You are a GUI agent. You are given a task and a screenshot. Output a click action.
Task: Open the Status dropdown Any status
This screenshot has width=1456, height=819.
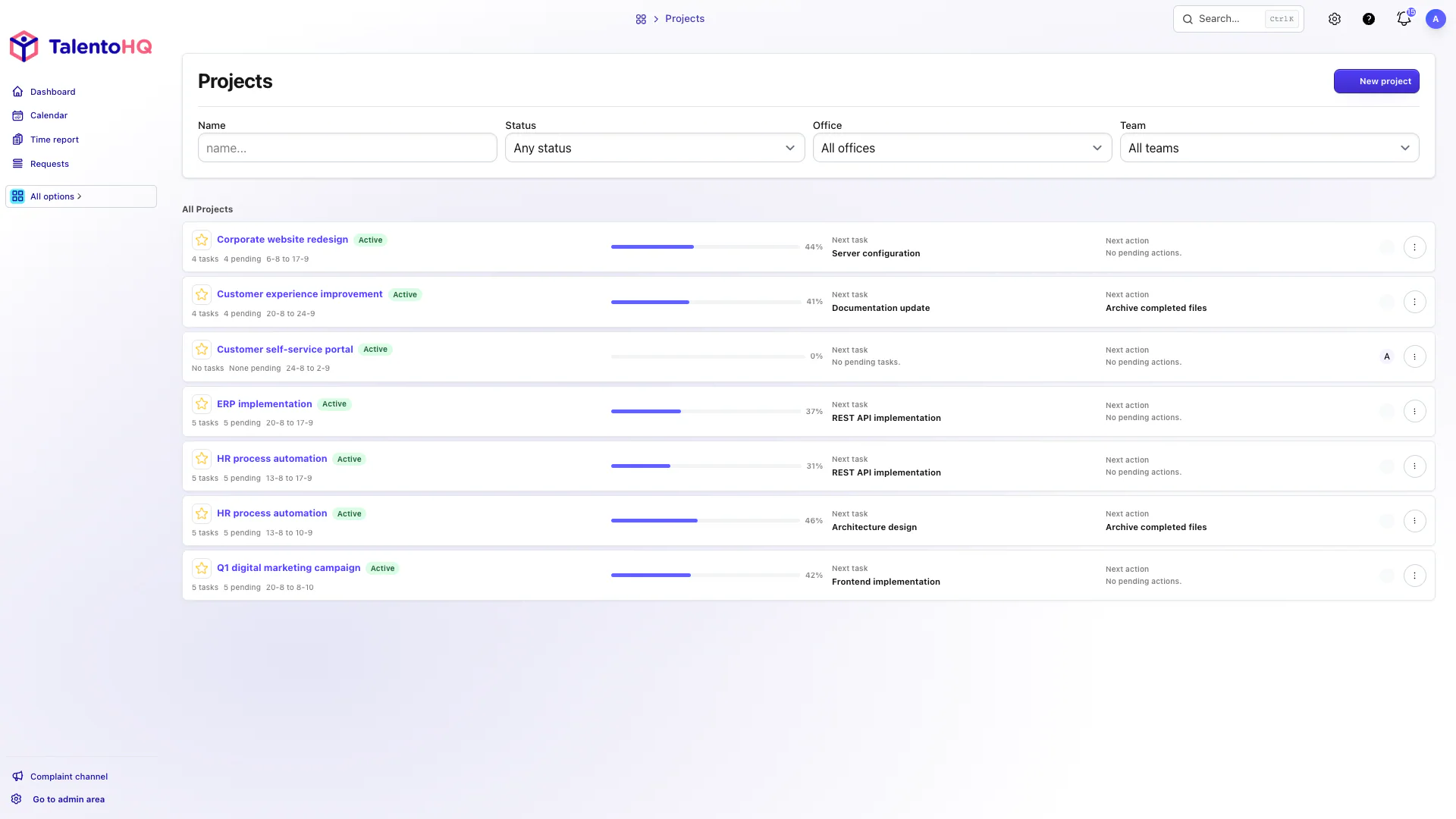point(654,148)
